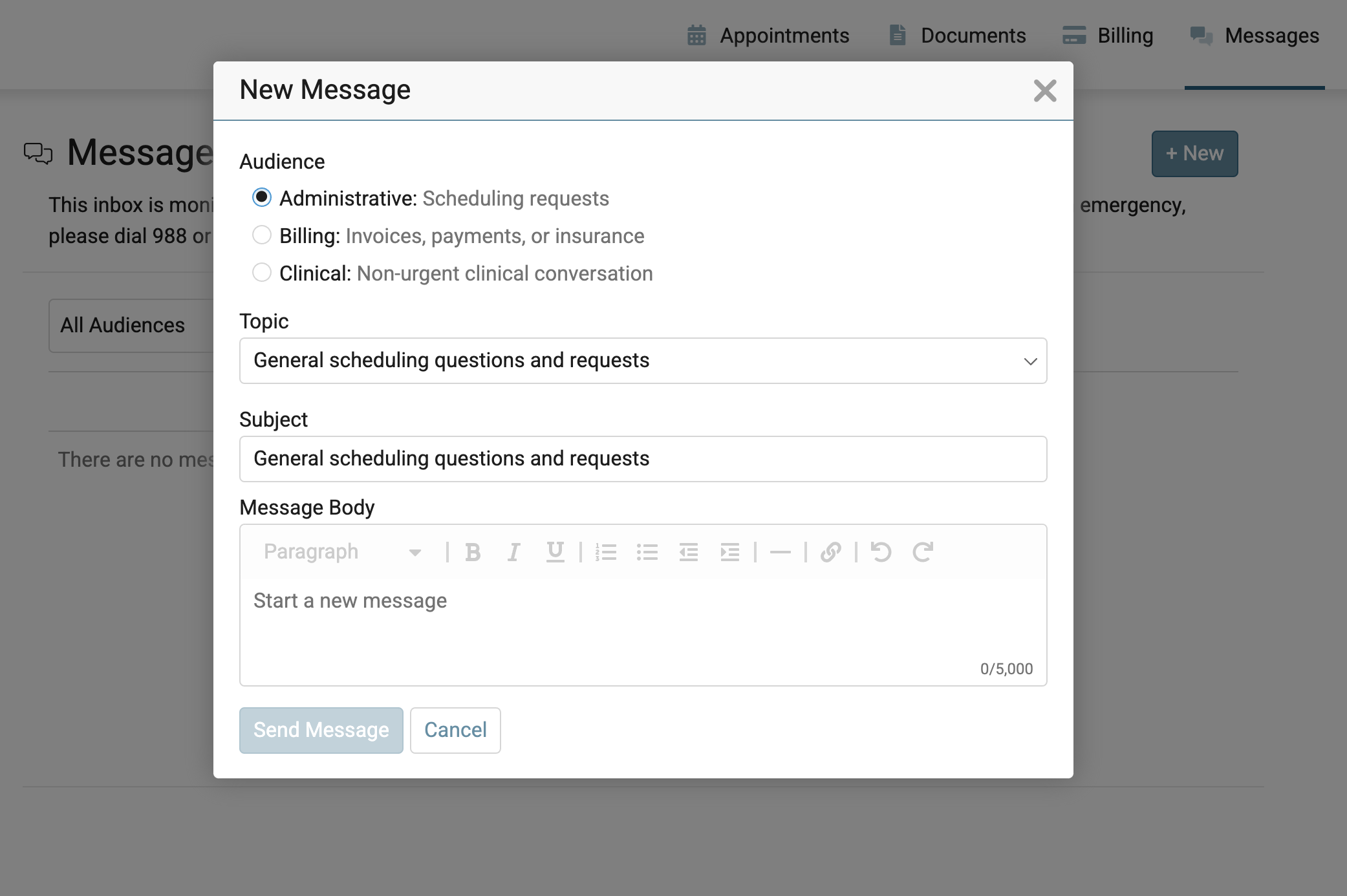Undo the last edit in editor

(881, 552)
